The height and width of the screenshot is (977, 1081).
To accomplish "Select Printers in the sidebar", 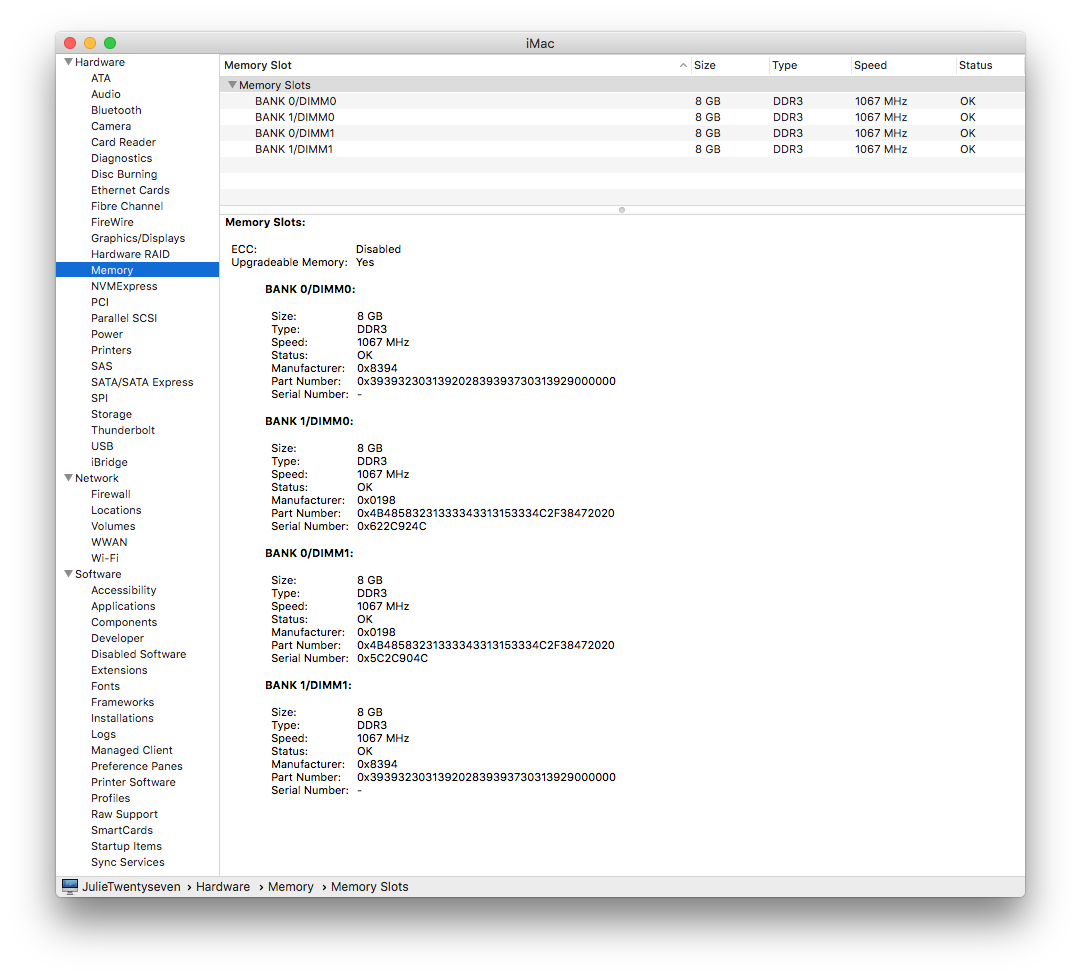I will [111, 350].
